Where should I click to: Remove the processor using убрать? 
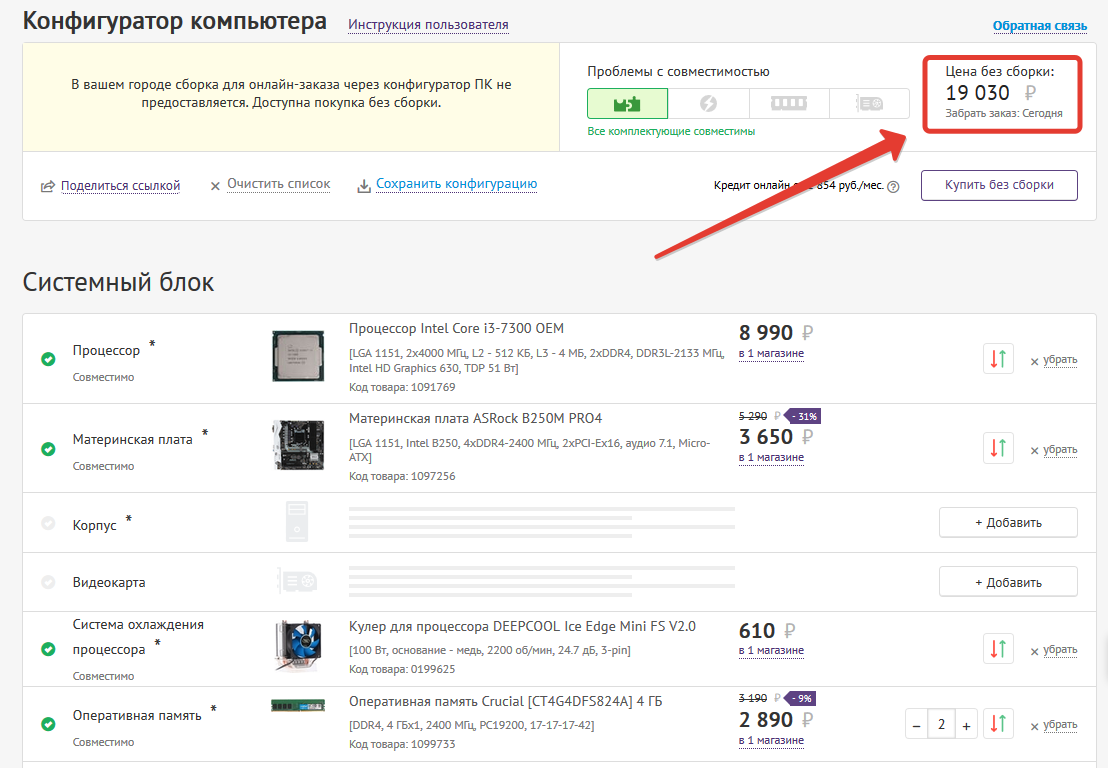click(x=1060, y=361)
